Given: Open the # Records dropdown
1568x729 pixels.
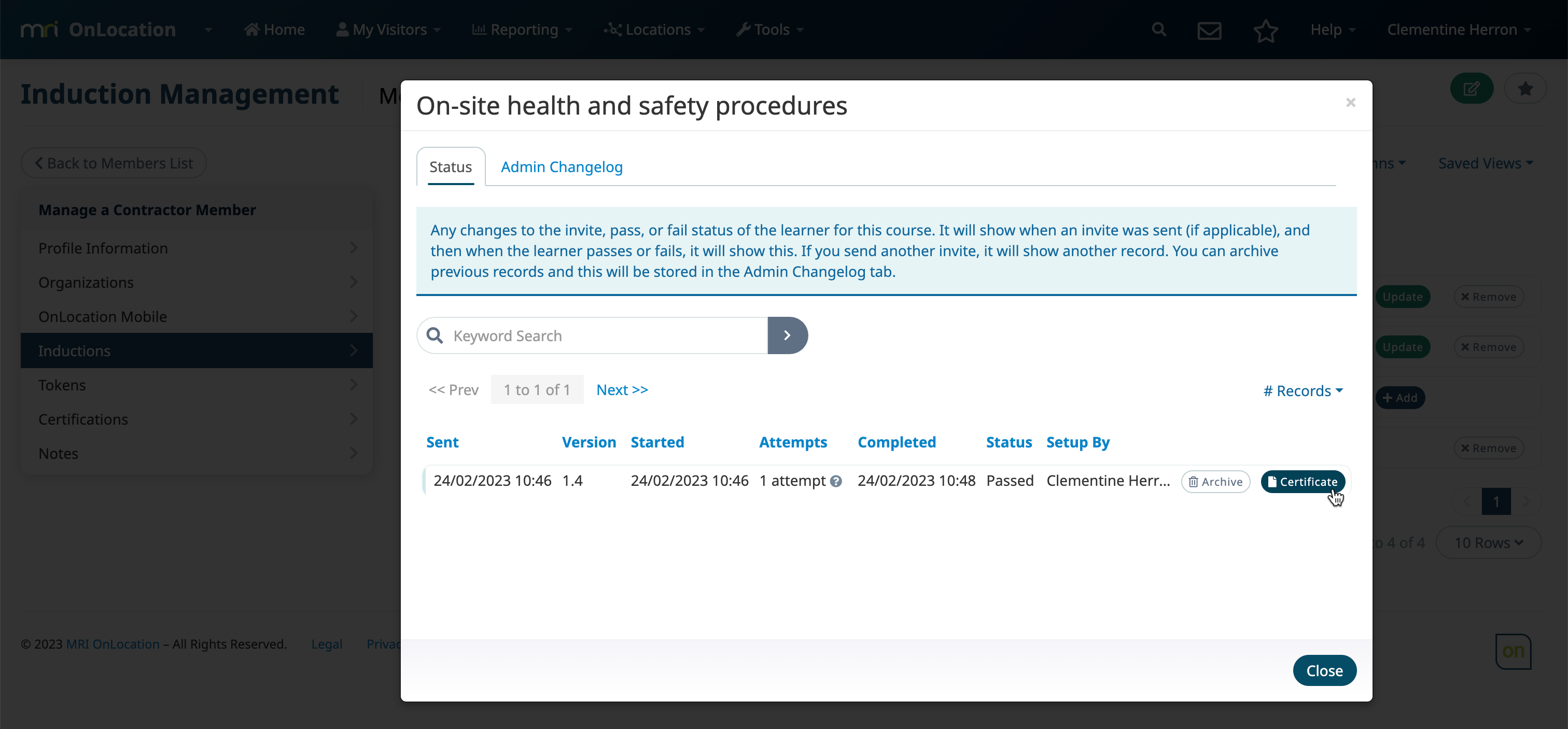Looking at the screenshot, I should (1303, 390).
